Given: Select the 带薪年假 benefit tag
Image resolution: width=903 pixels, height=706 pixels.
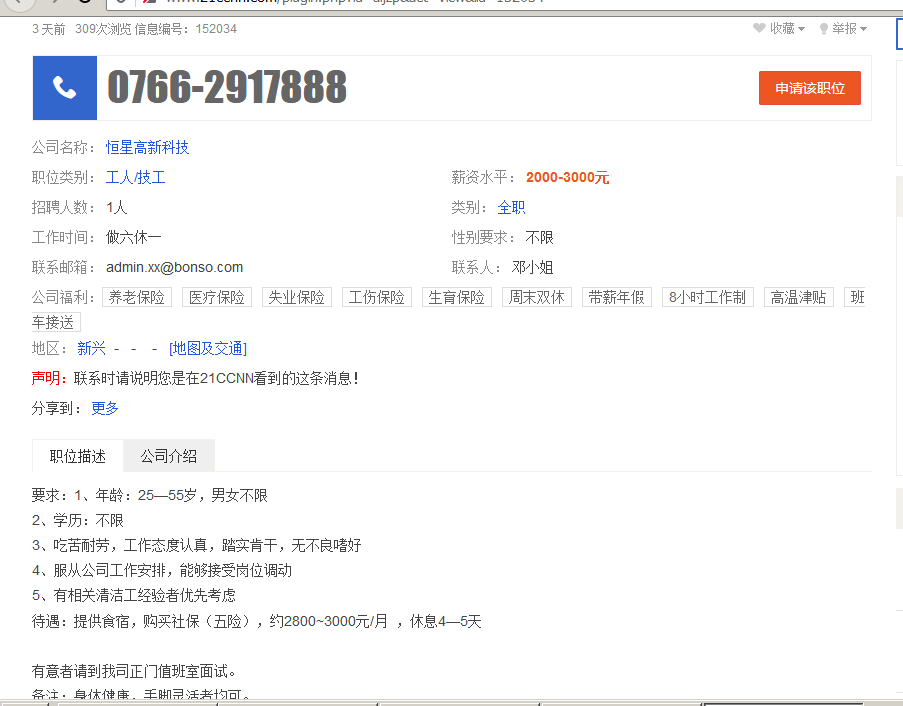Looking at the screenshot, I should click(x=616, y=297).
